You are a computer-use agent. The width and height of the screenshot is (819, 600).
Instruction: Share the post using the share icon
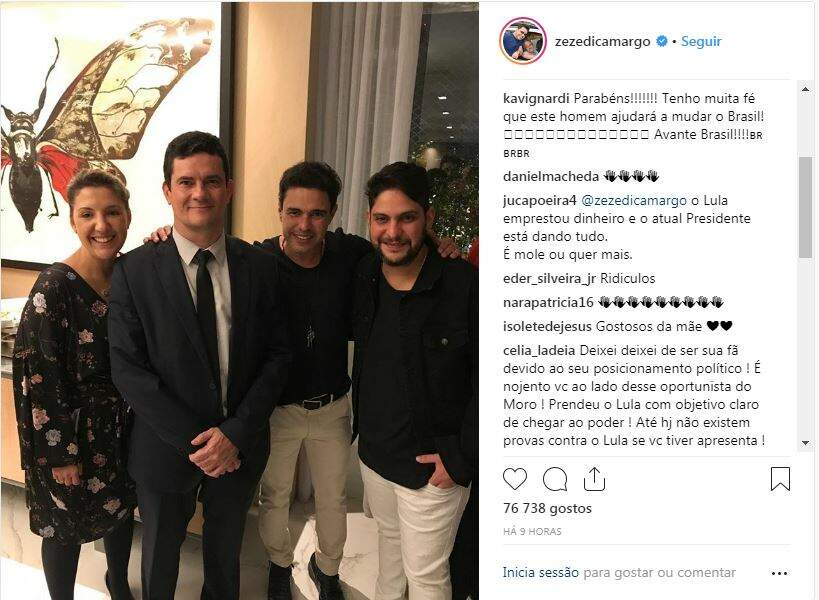594,479
